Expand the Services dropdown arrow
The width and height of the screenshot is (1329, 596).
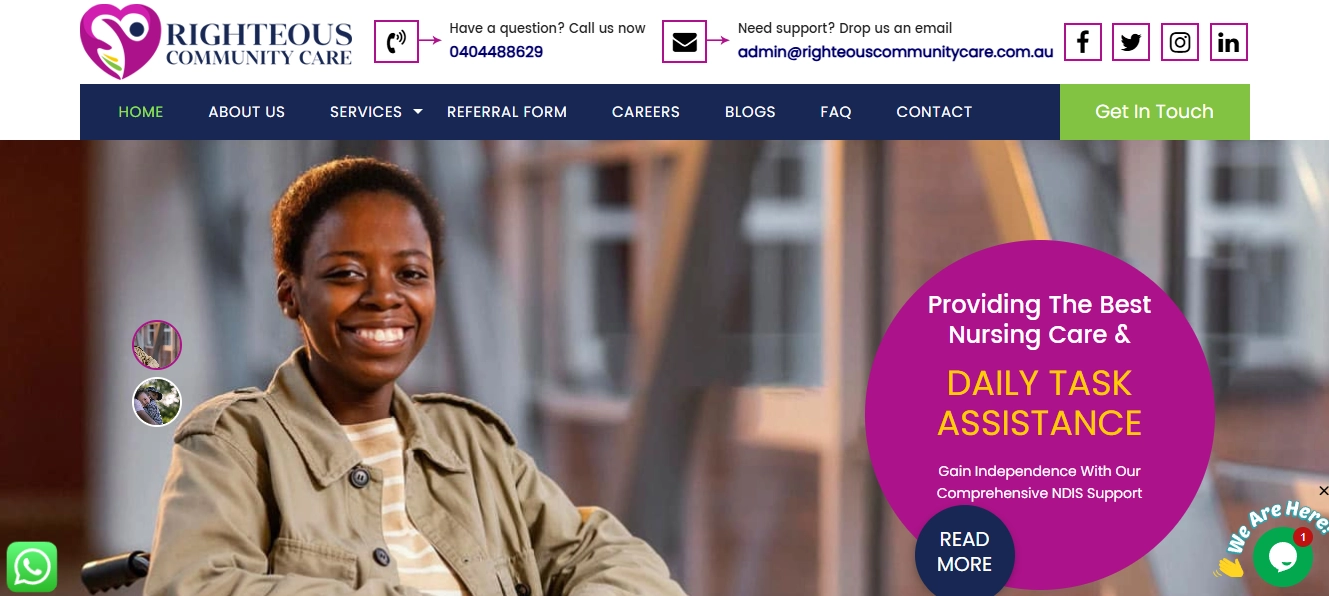(x=418, y=111)
